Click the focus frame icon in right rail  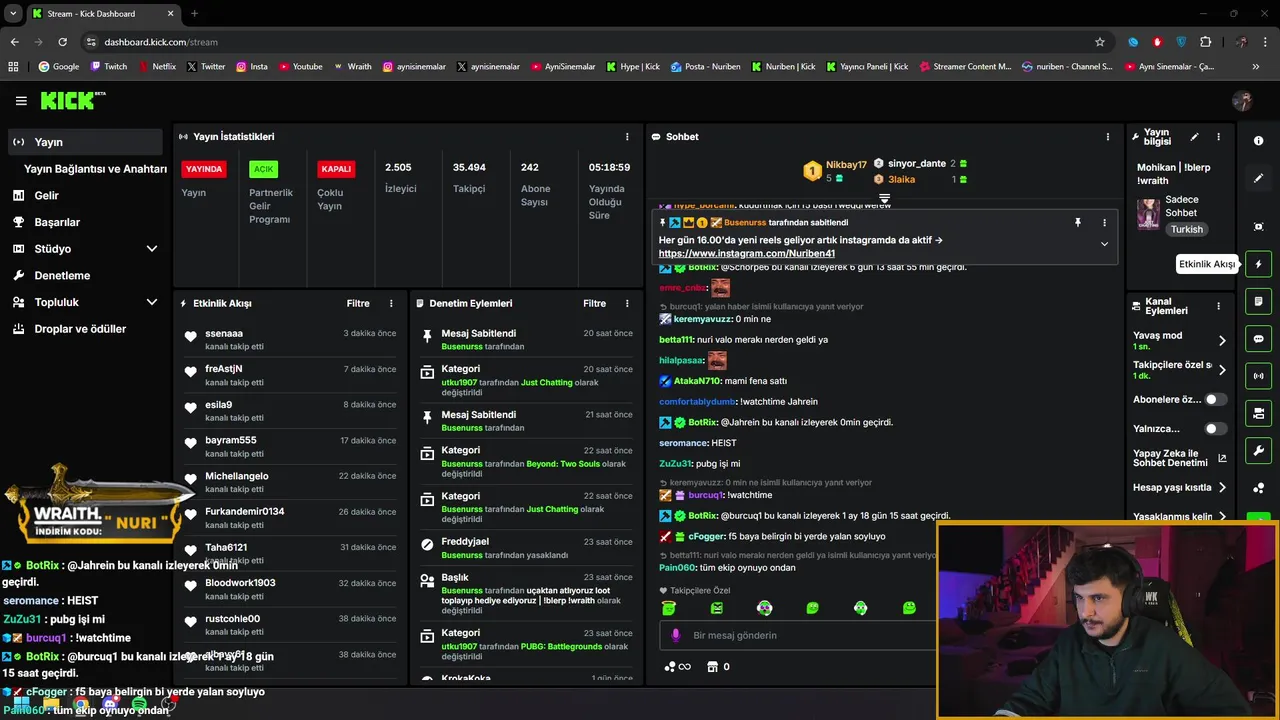pyautogui.click(x=1258, y=227)
